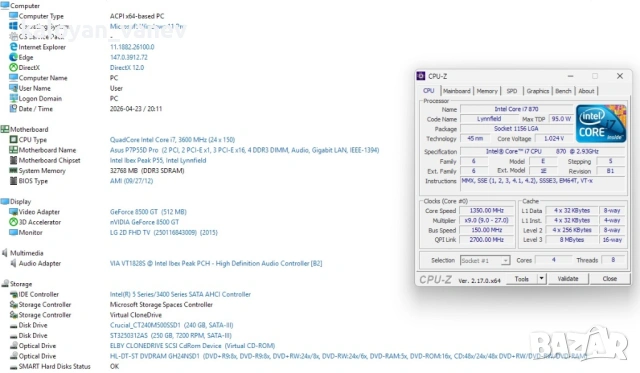Click the QPI Link value 2700.00 MHz

pos(486,240)
